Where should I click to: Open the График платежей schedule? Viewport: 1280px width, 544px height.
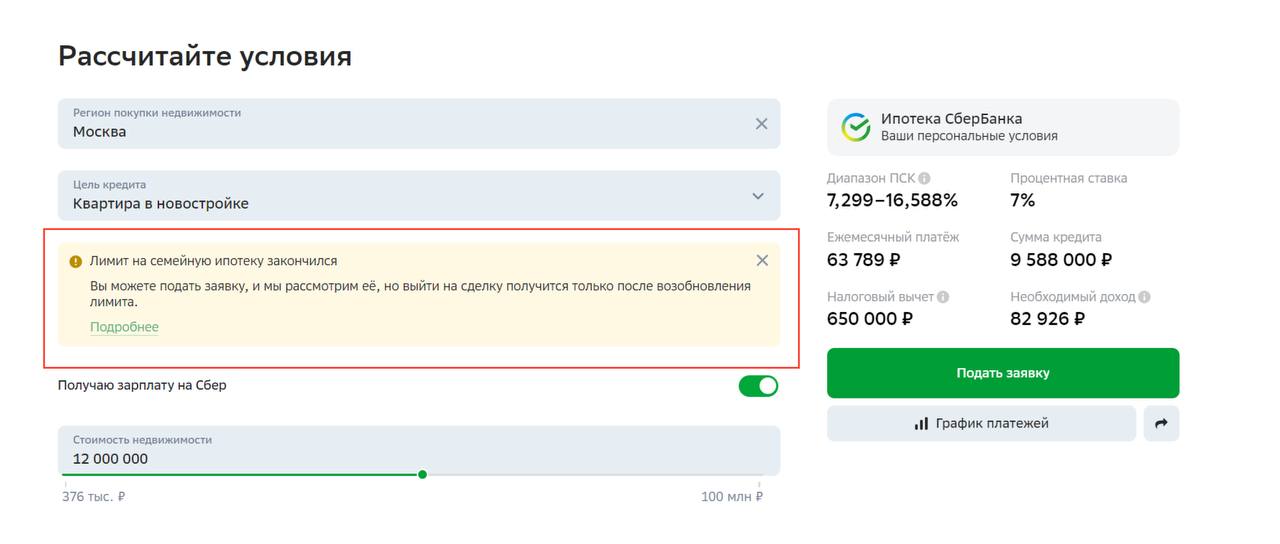click(x=981, y=424)
